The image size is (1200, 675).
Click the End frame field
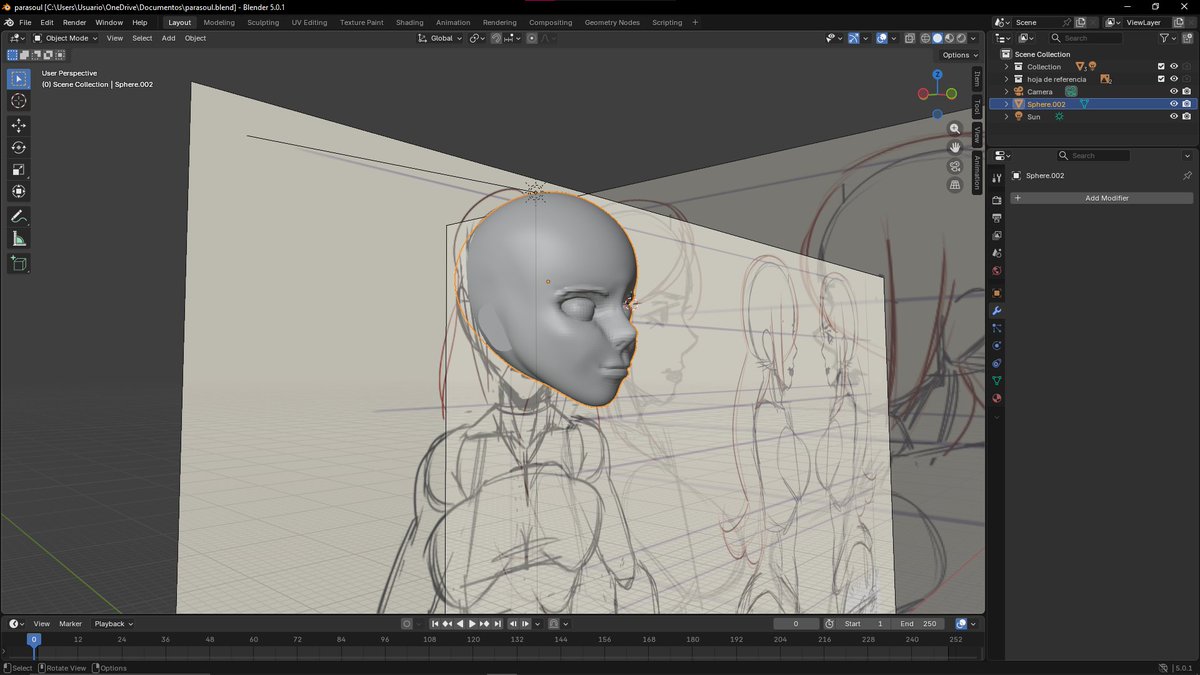click(x=917, y=623)
